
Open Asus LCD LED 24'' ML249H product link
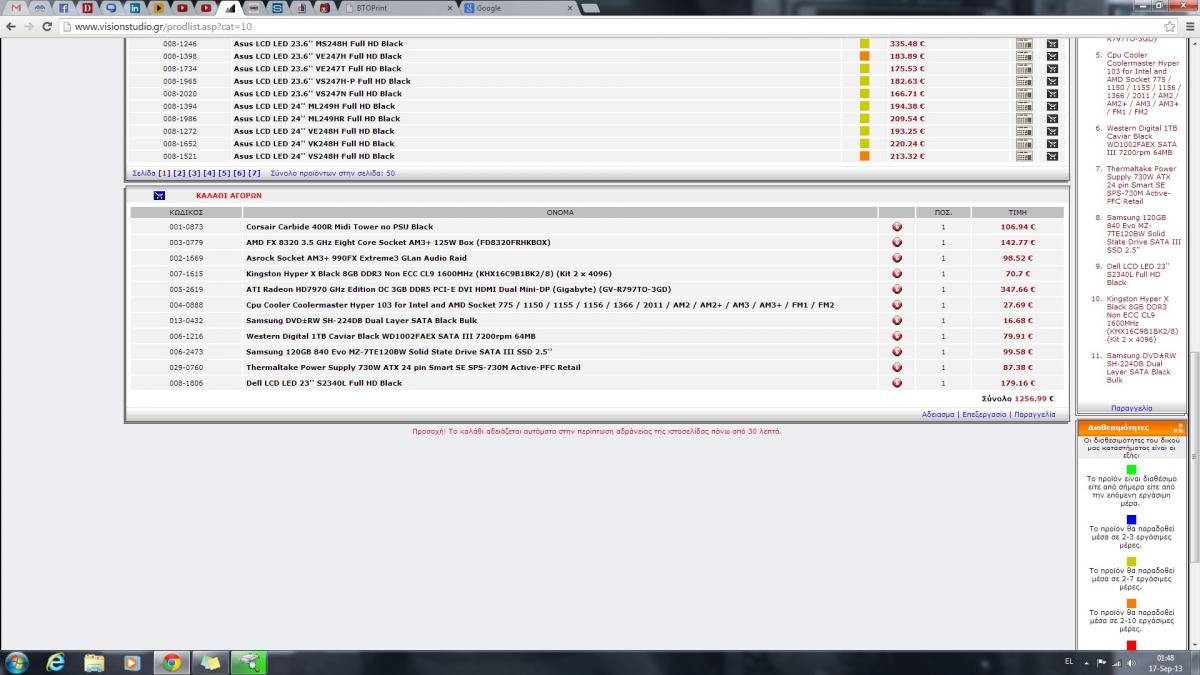pyautogui.click(x=314, y=106)
